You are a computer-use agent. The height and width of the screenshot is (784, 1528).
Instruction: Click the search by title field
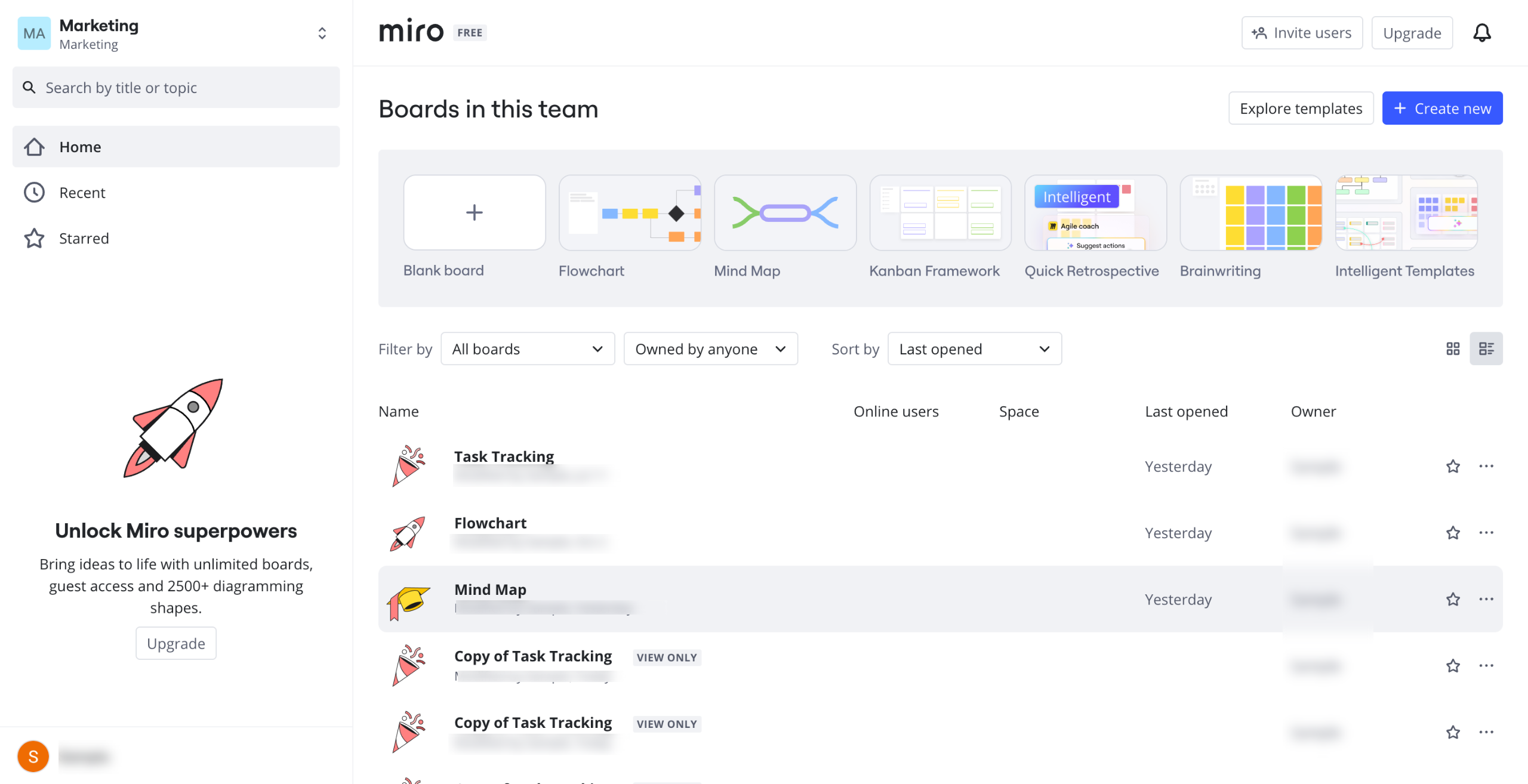point(176,88)
